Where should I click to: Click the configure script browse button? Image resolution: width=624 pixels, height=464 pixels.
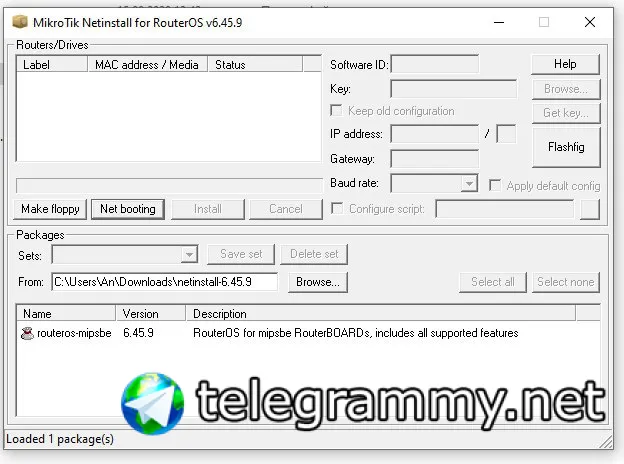click(x=590, y=209)
